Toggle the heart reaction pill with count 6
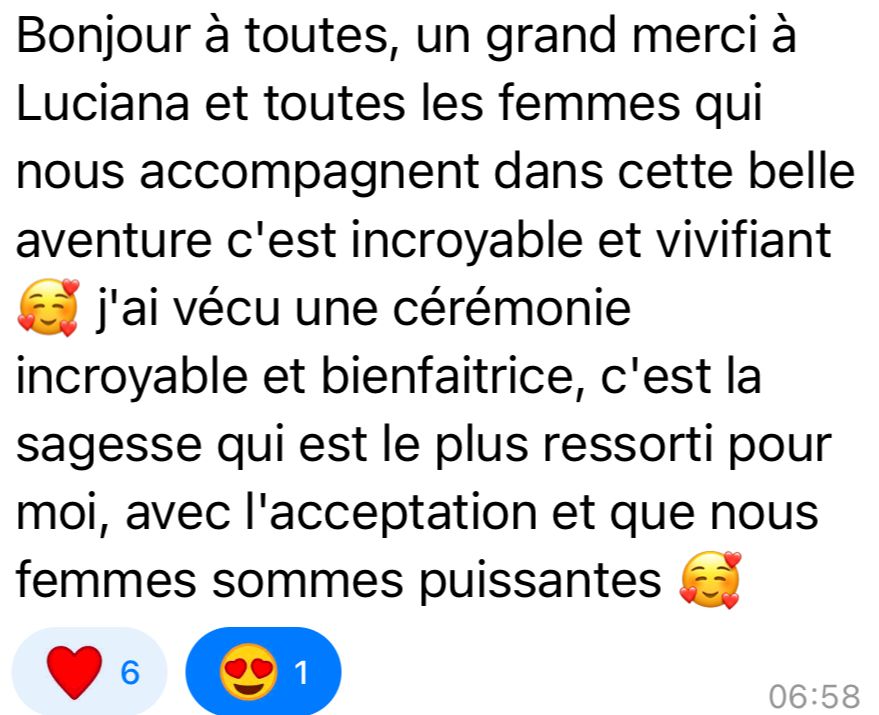The height and width of the screenshot is (715, 879). pos(90,671)
